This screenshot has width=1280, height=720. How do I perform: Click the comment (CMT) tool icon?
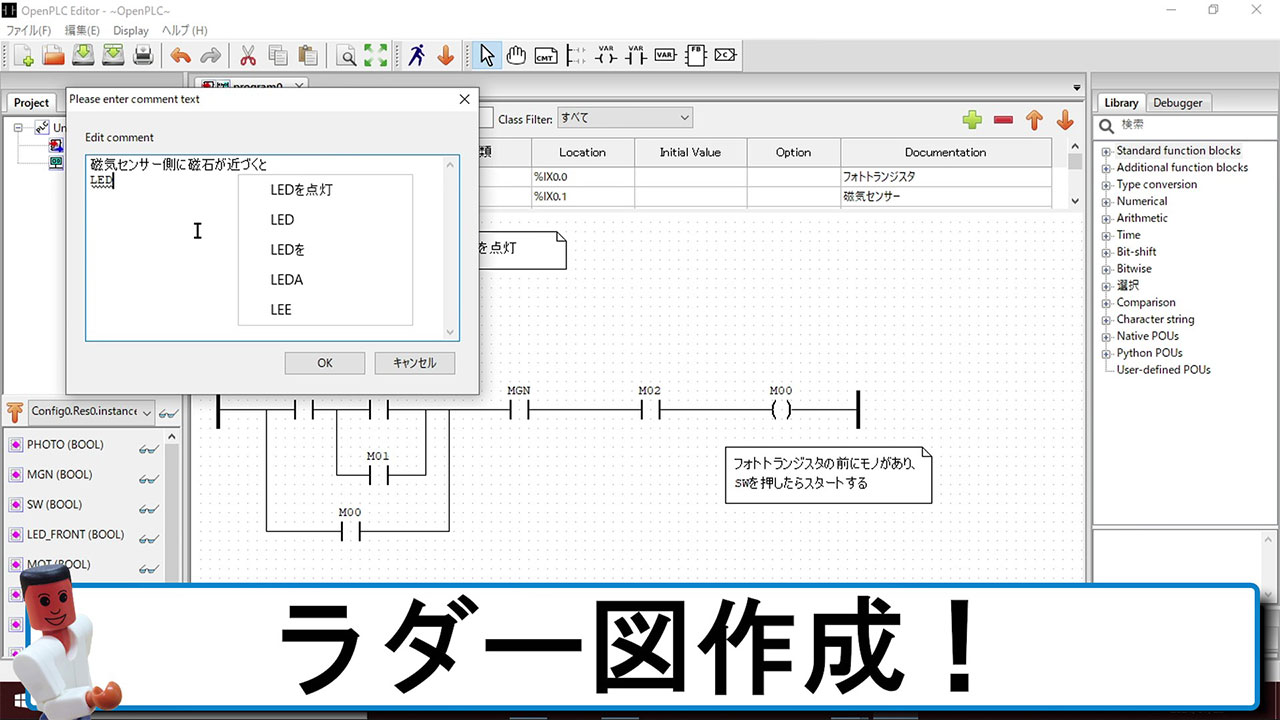coord(545,56)
